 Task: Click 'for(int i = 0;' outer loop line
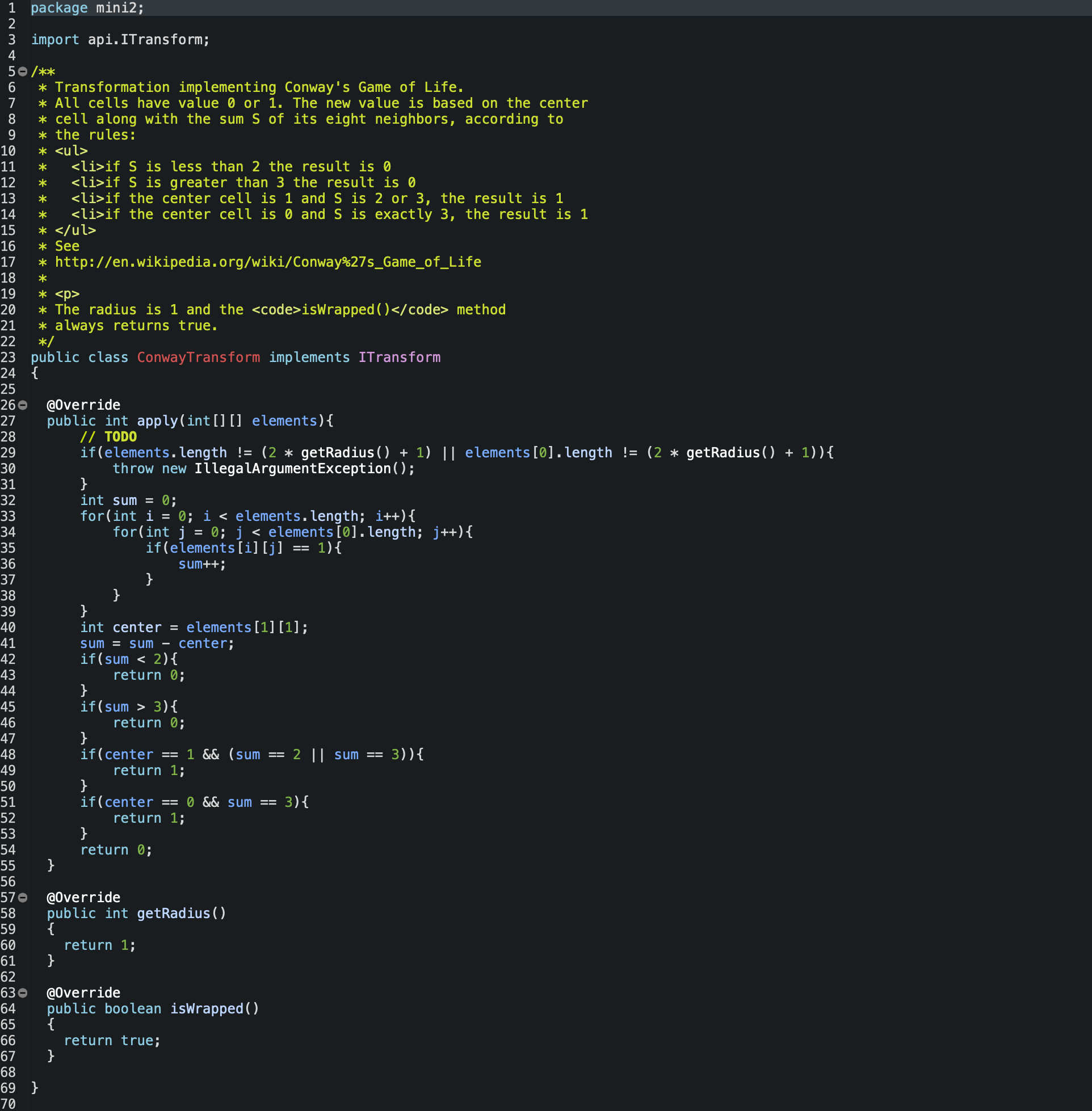[248, 516]
